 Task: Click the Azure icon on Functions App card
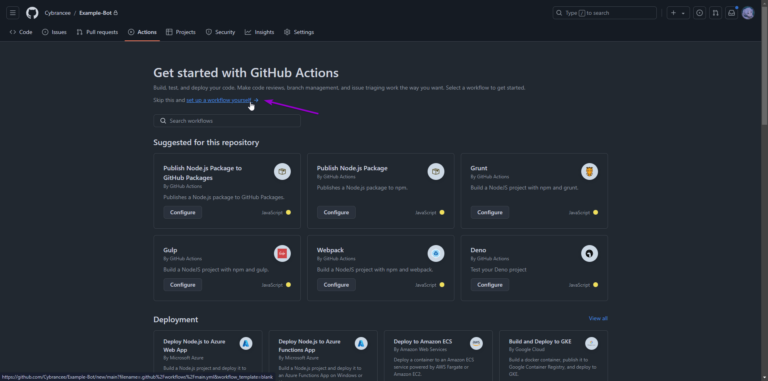(x=361, y=344)
